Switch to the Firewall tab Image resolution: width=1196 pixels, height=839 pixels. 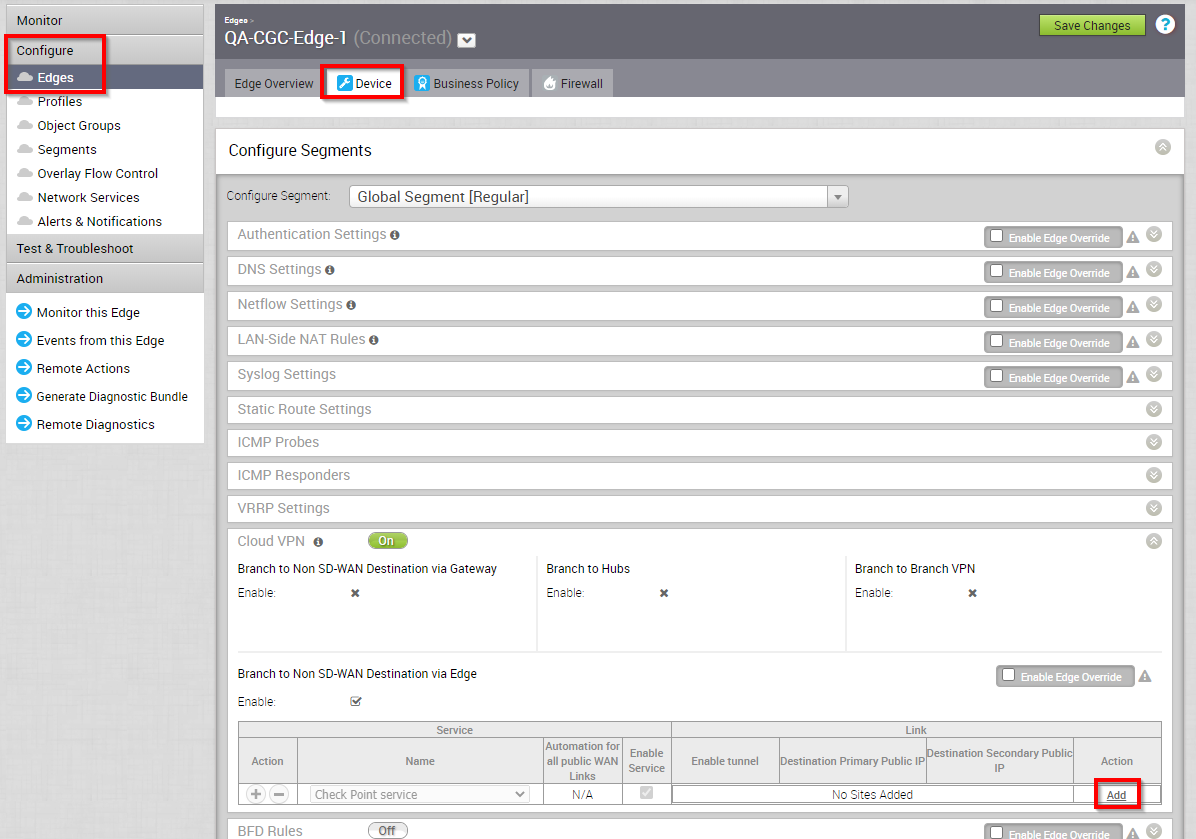tap(572, 83)
